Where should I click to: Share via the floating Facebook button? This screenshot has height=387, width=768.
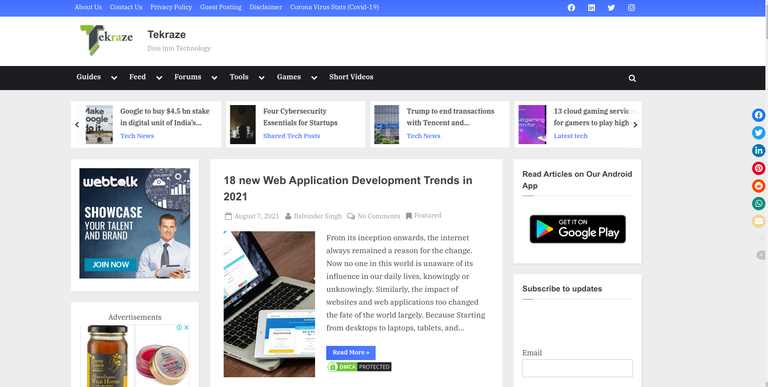[759, 115]
